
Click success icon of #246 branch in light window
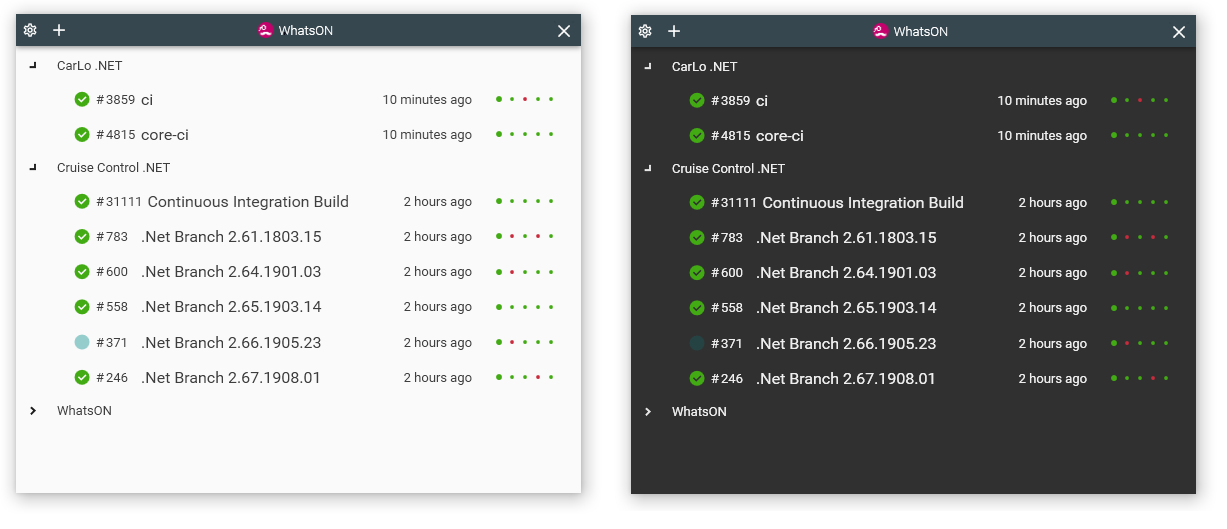pos(82,377)
